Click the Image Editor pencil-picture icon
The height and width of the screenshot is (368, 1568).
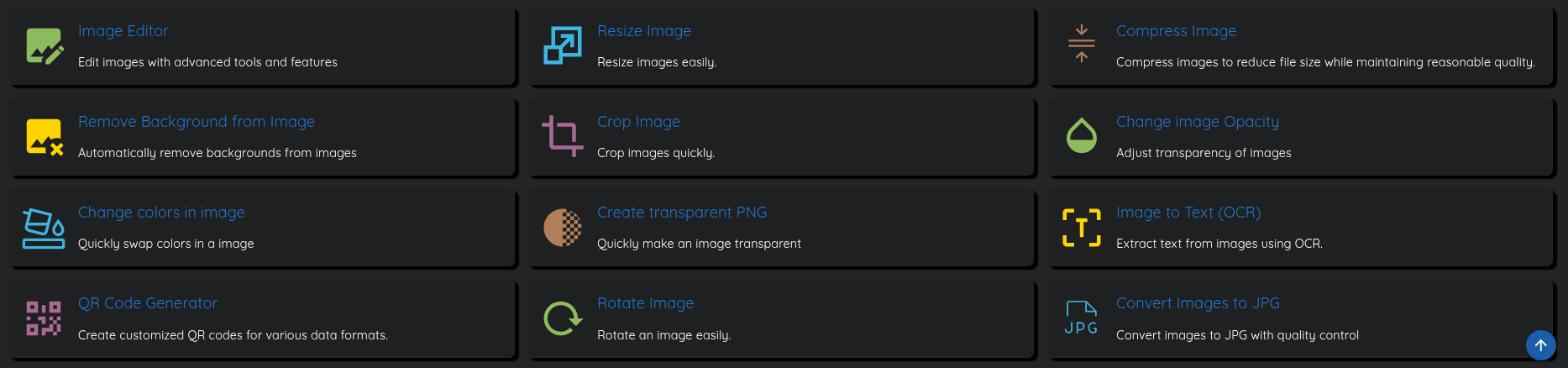45,46
